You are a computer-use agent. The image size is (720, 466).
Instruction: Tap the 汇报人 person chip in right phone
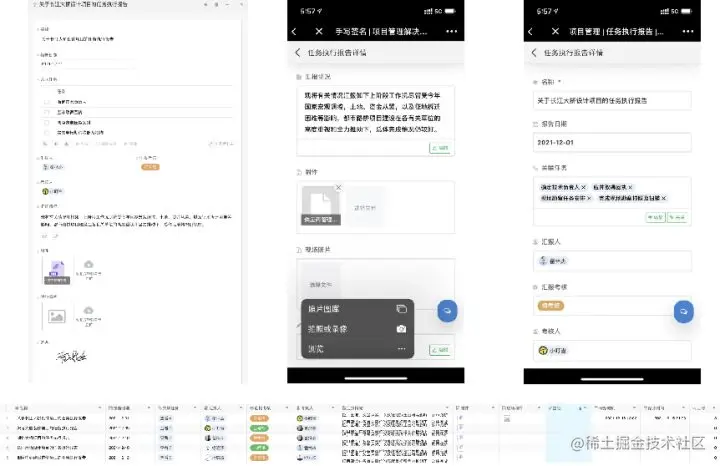tap(553, 261)
